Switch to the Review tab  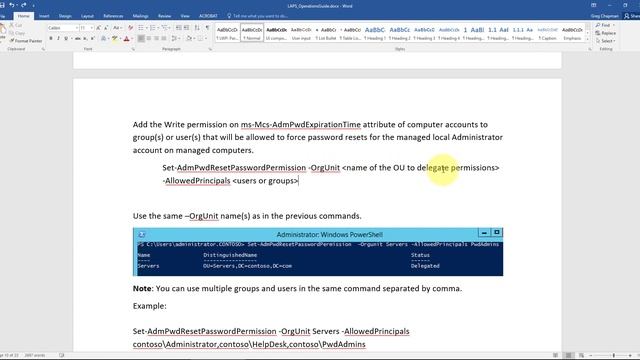164,16
